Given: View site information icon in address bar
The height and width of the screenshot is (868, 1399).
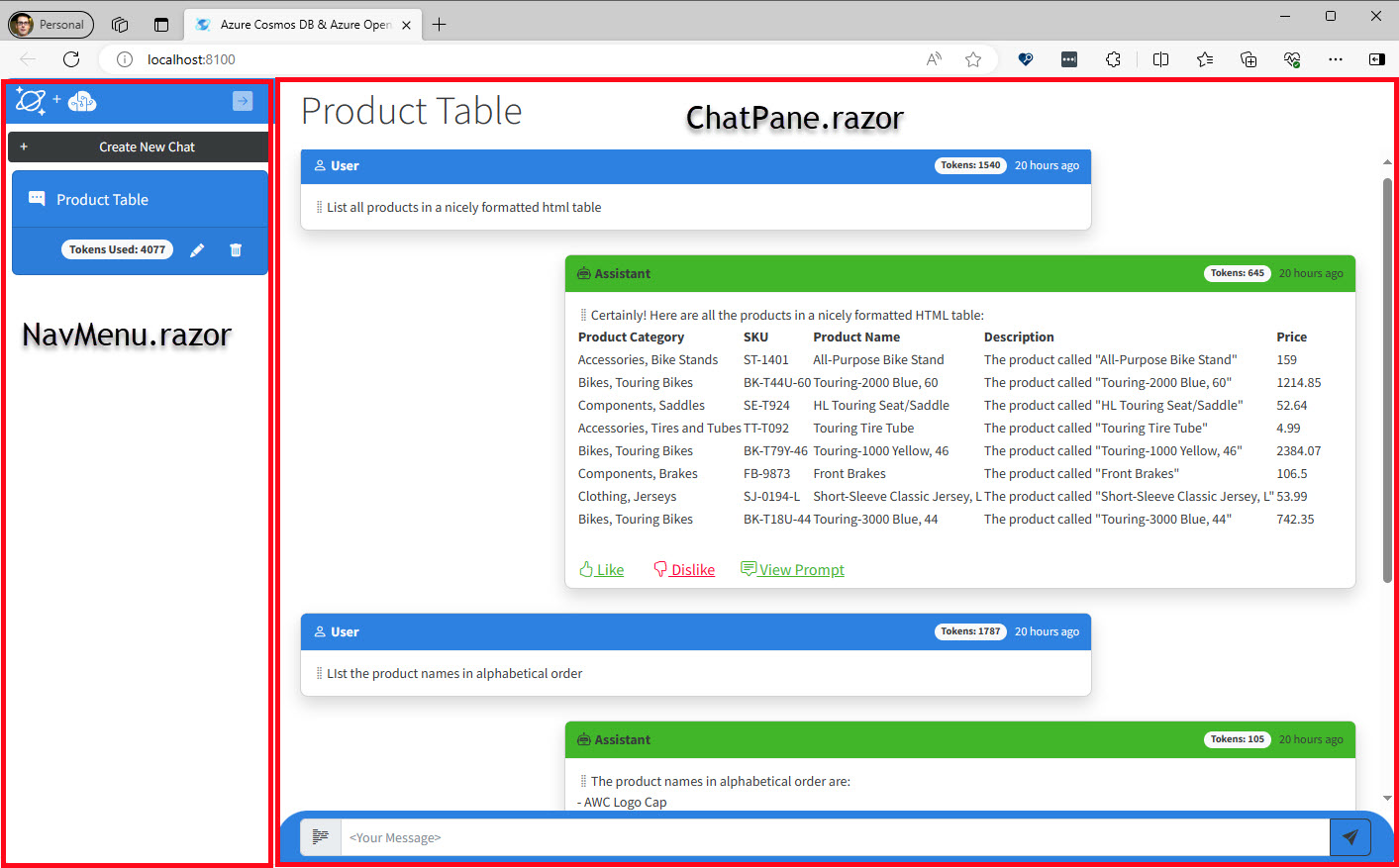Looking at the screenshot, I should 125,59.
